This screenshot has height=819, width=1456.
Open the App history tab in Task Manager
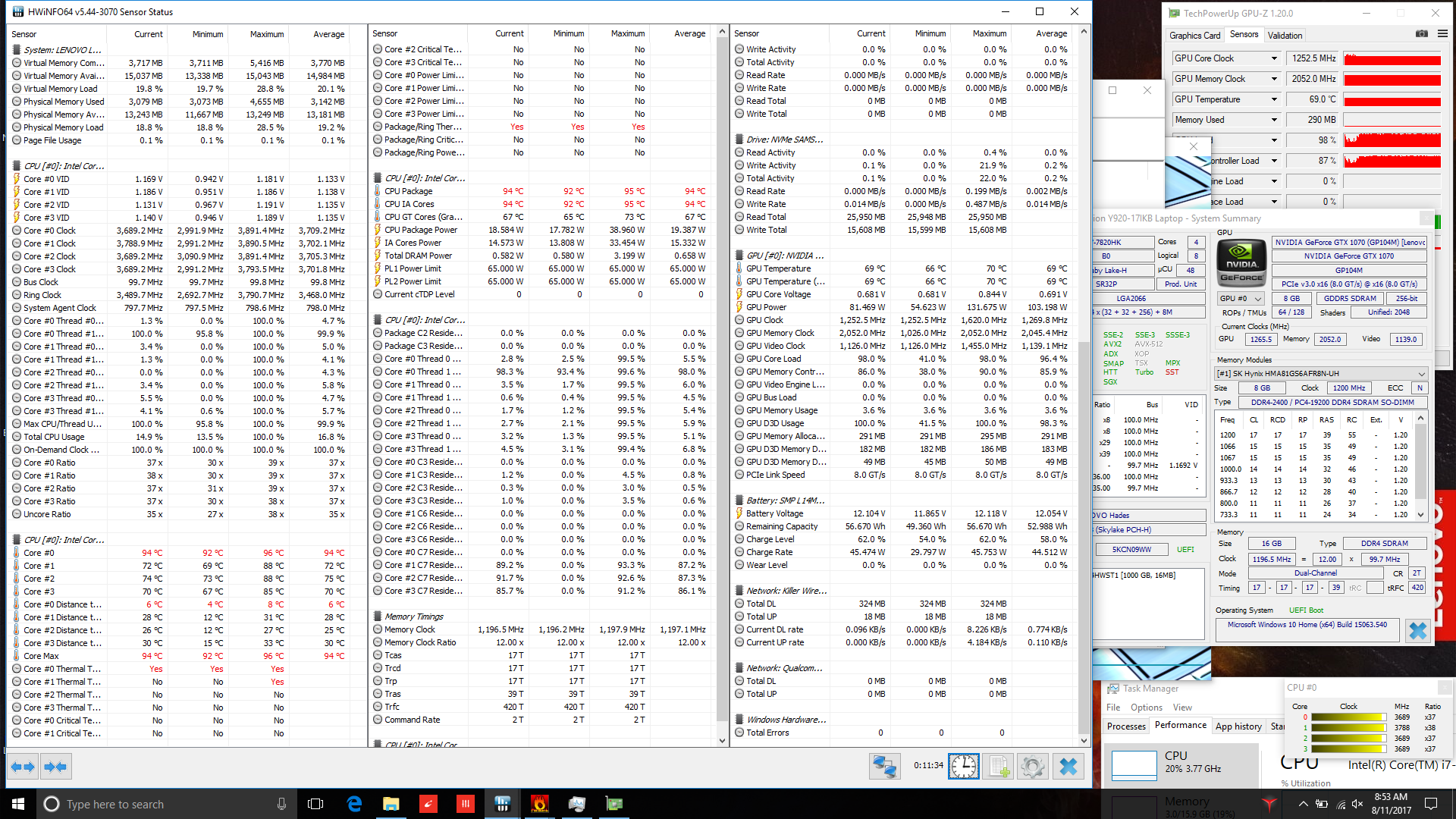[x=1238, y=726]
